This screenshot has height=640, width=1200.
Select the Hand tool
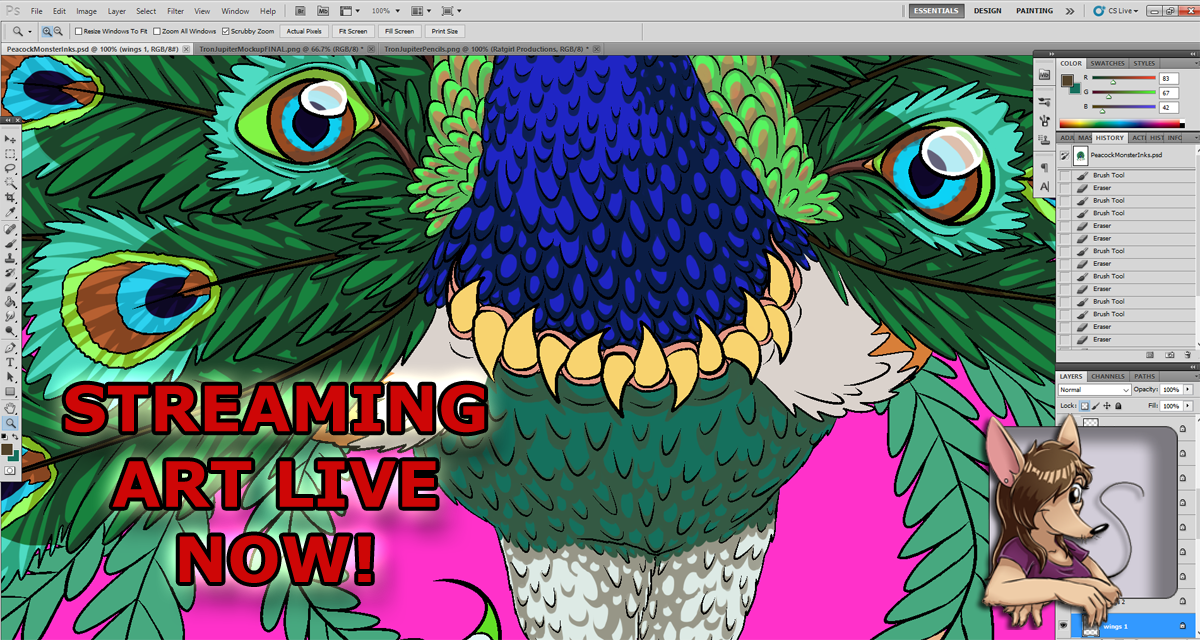click(x=11, y=408)
